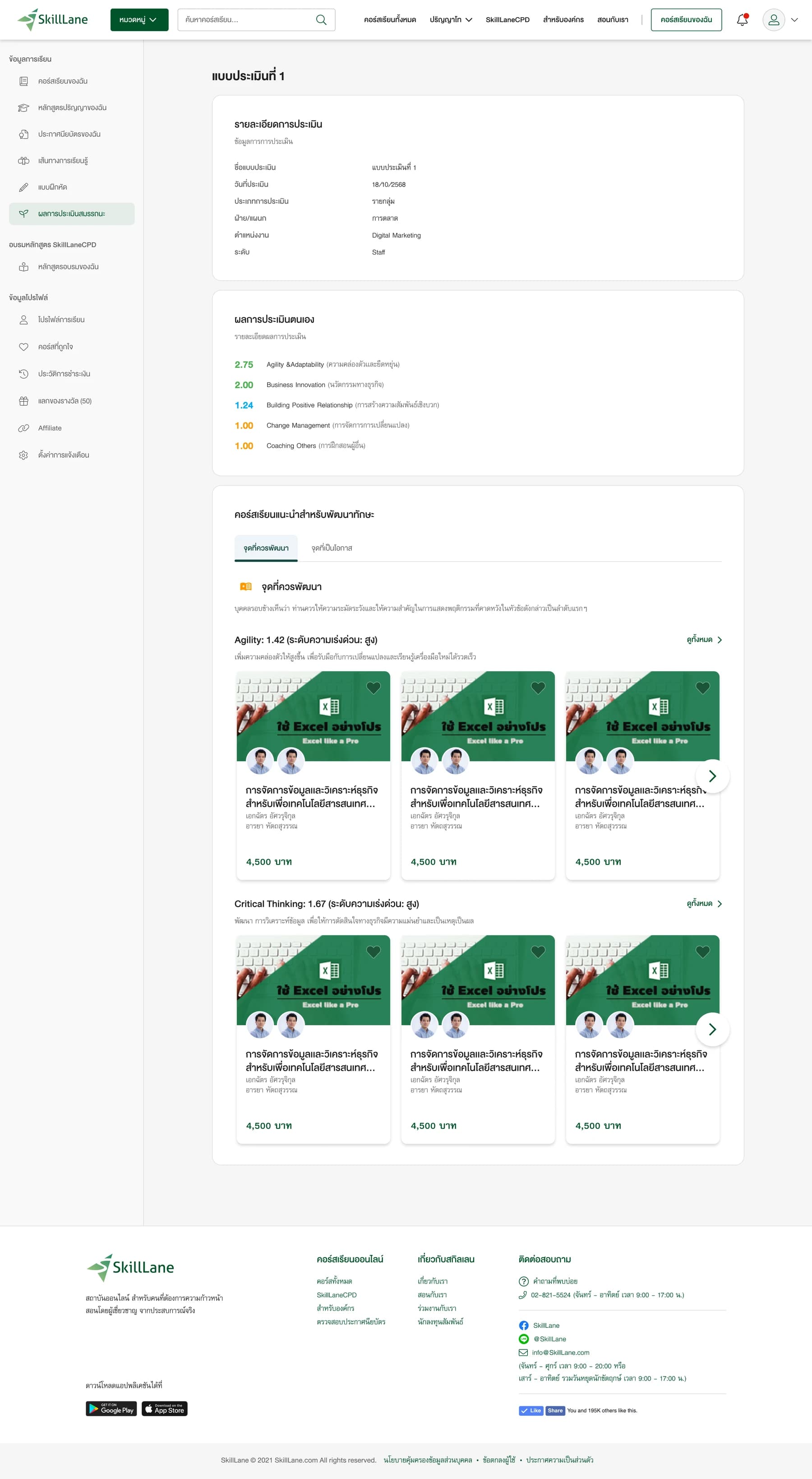Click the App Store download badge

[x=165, y=1408]
